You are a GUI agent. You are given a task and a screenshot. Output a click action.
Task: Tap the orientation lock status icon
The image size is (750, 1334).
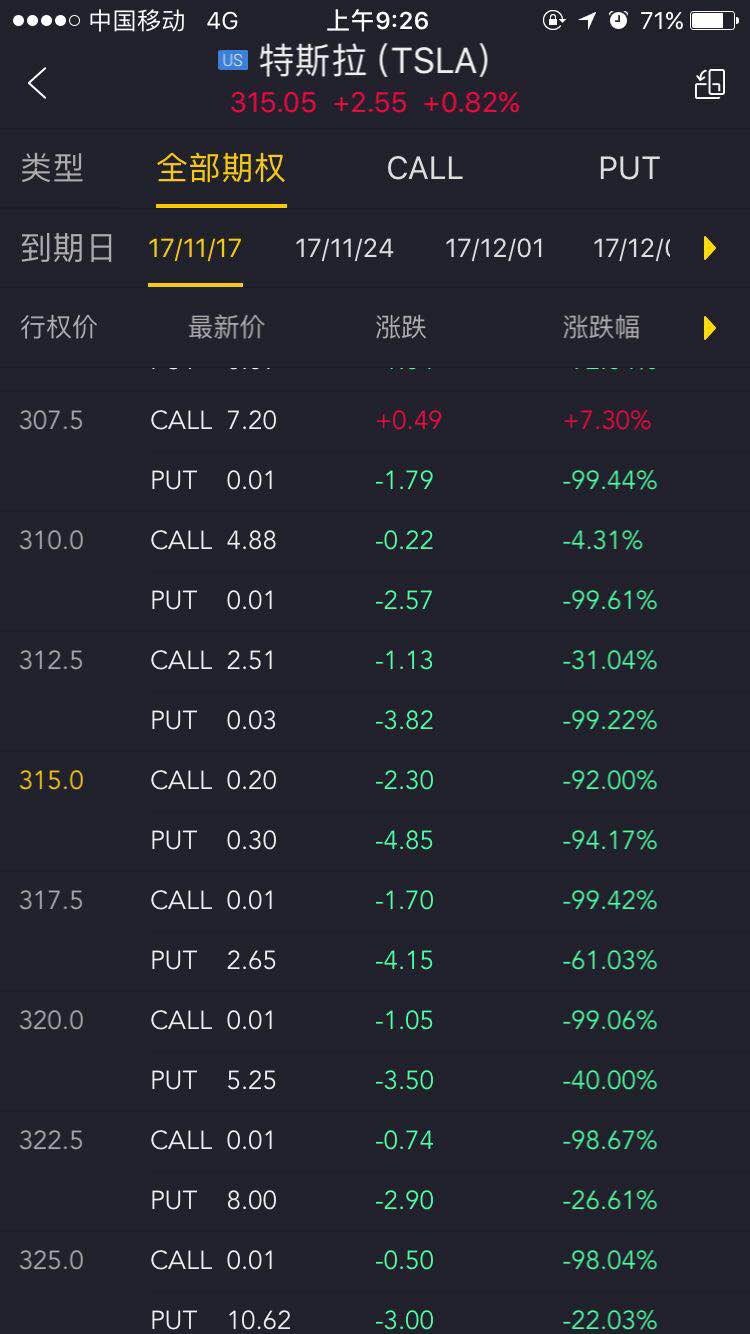tap(553, 20)
